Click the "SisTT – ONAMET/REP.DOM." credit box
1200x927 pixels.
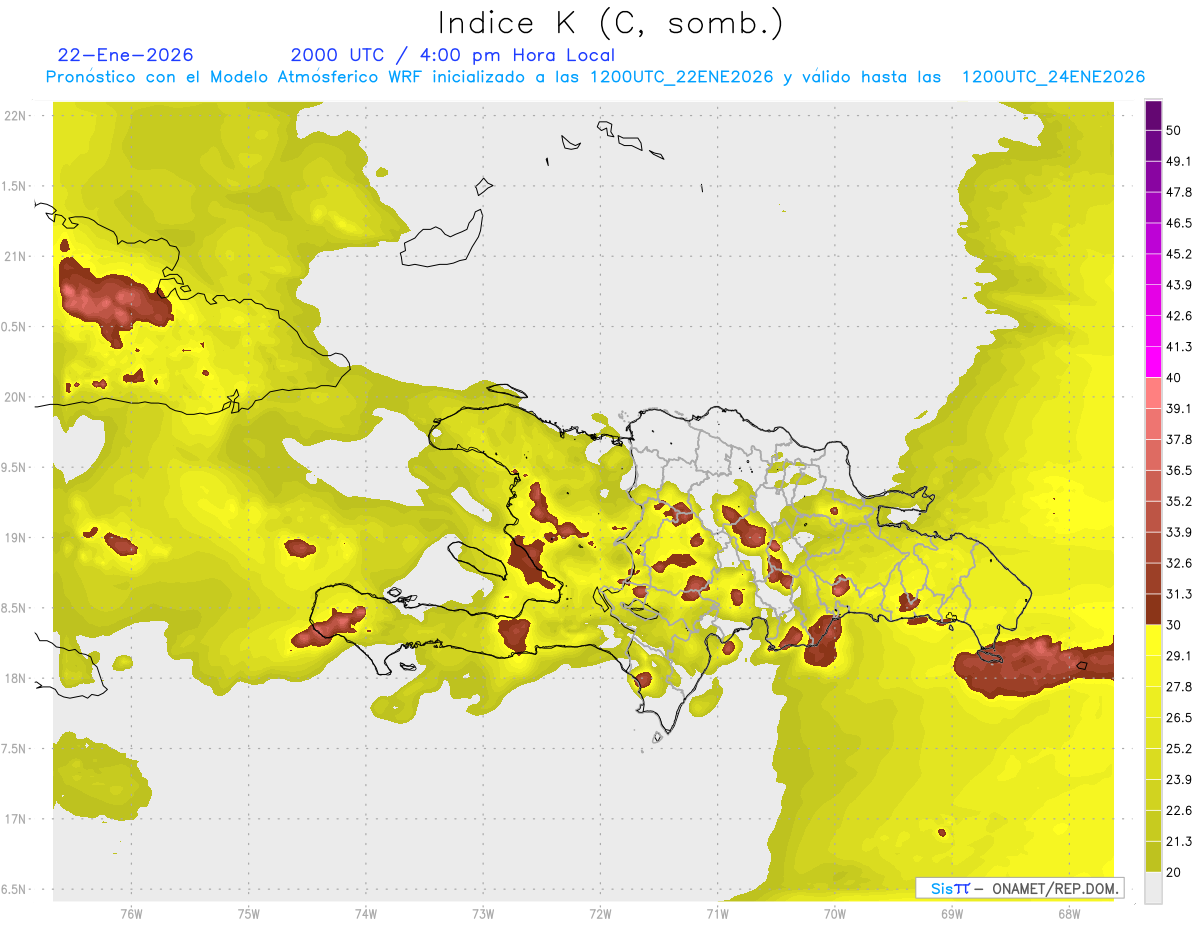pyautogui.click(x=1020, y=888)
